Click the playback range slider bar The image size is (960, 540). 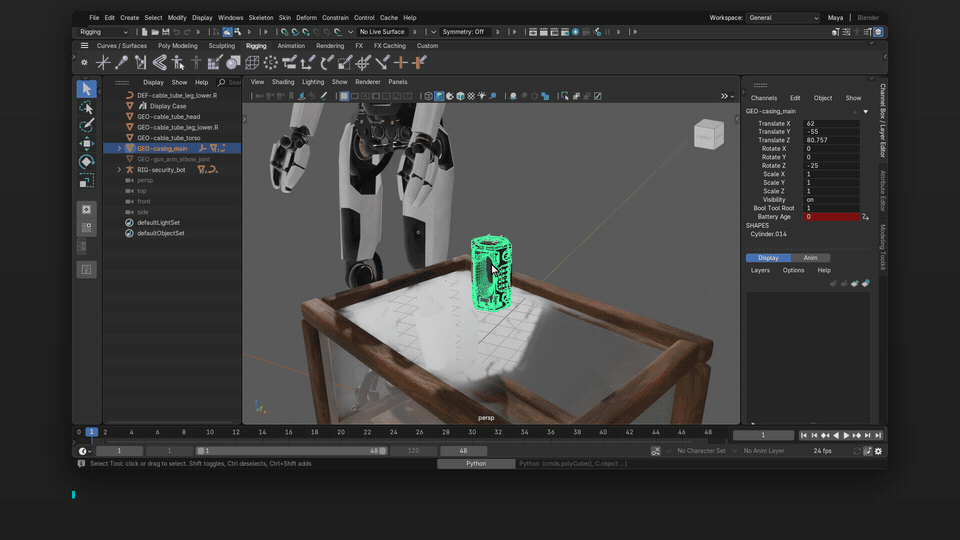click(291, 451)
